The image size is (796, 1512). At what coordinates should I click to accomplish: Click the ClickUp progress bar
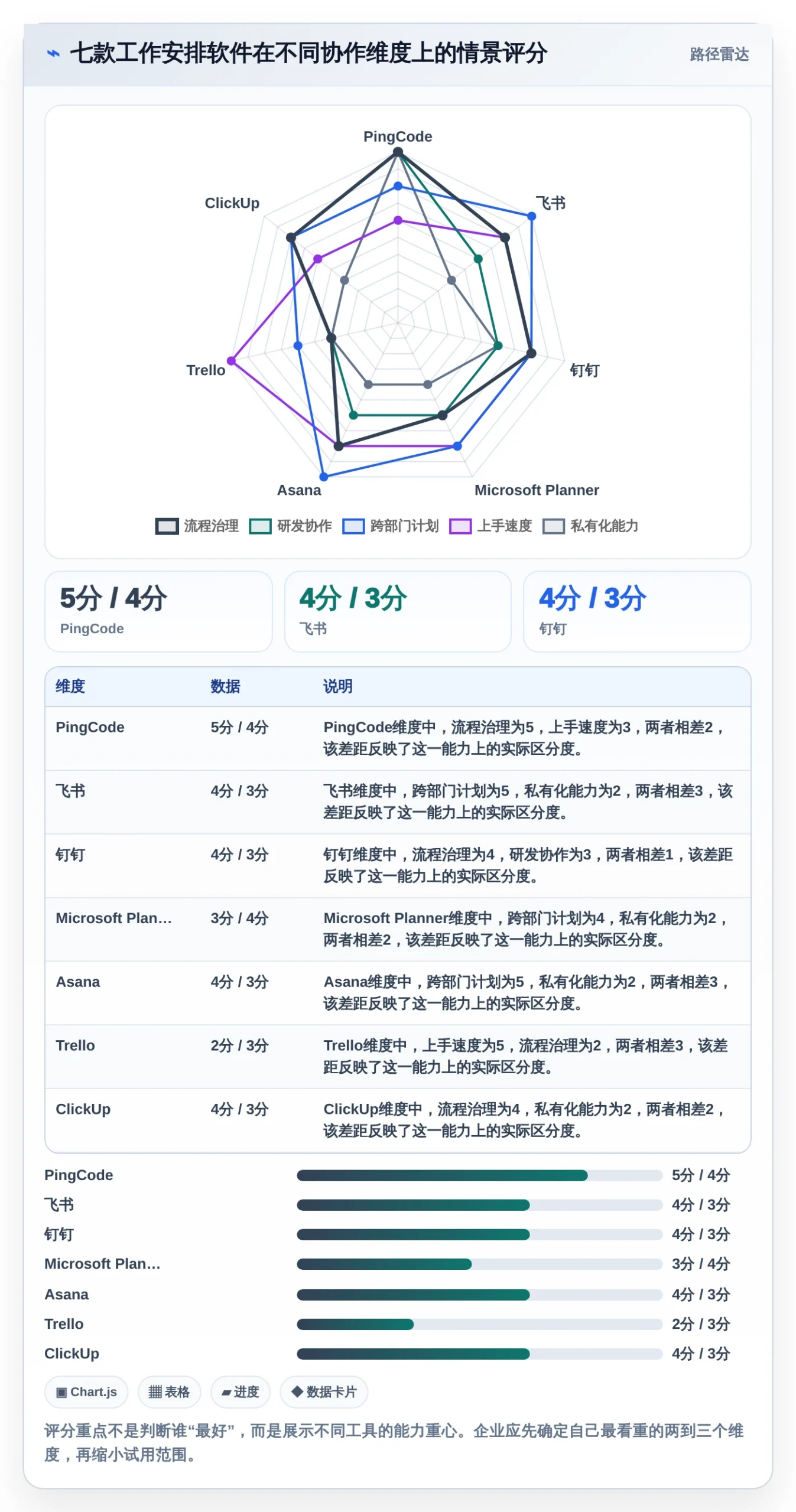coord(479,1354)
